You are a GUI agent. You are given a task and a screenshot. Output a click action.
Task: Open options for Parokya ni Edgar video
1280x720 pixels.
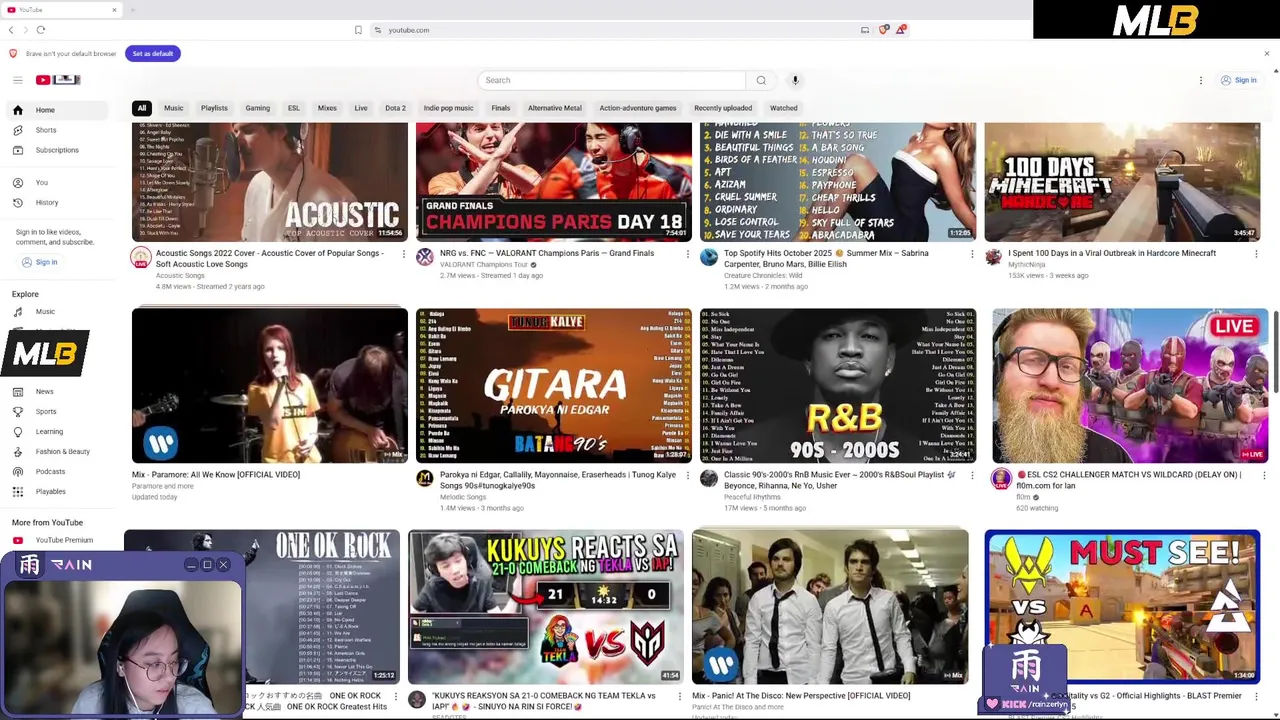[x=688, y=475]
